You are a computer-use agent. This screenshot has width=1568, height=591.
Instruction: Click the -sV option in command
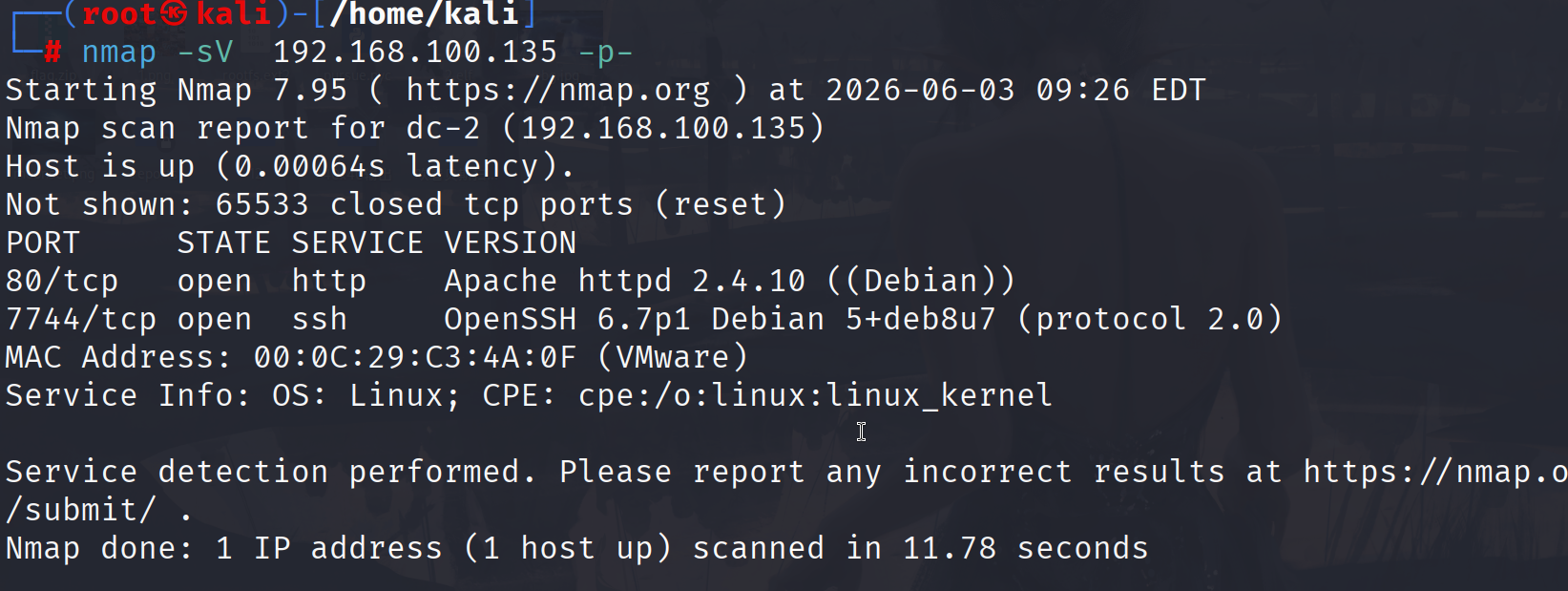click(205, 52)
